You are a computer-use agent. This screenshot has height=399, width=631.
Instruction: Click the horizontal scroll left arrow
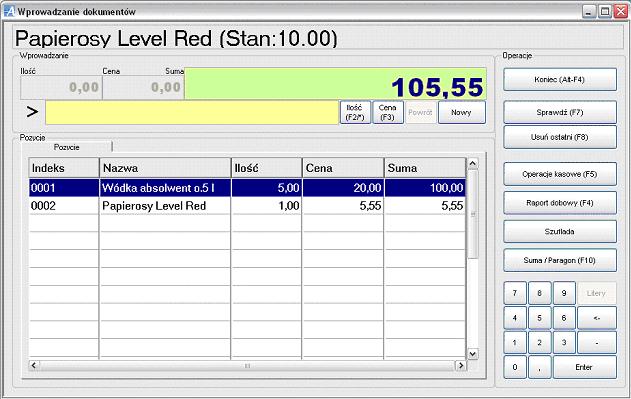pyautogui.click(x=34, y=365)
